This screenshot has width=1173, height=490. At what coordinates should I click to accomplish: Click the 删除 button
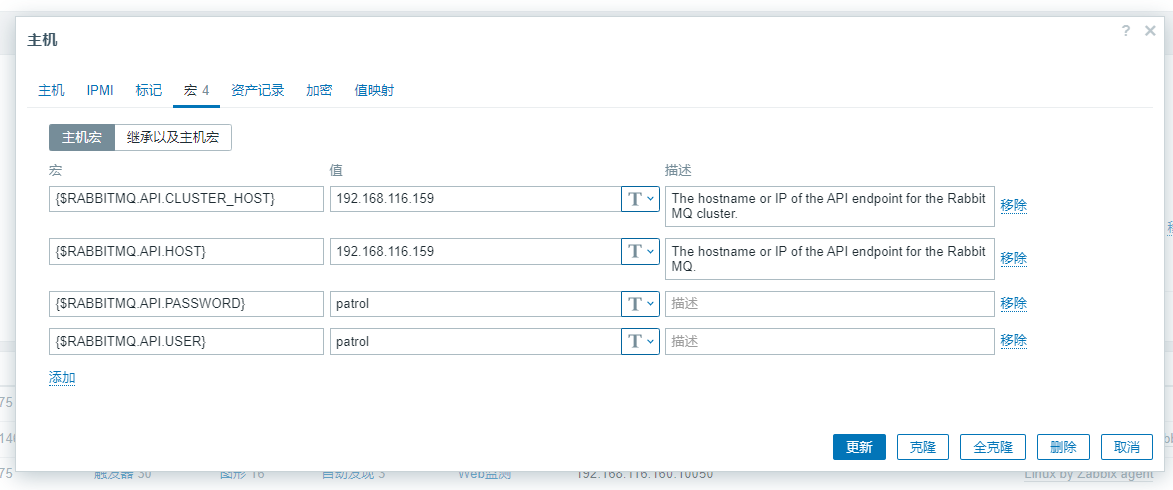click(1063, 447)
